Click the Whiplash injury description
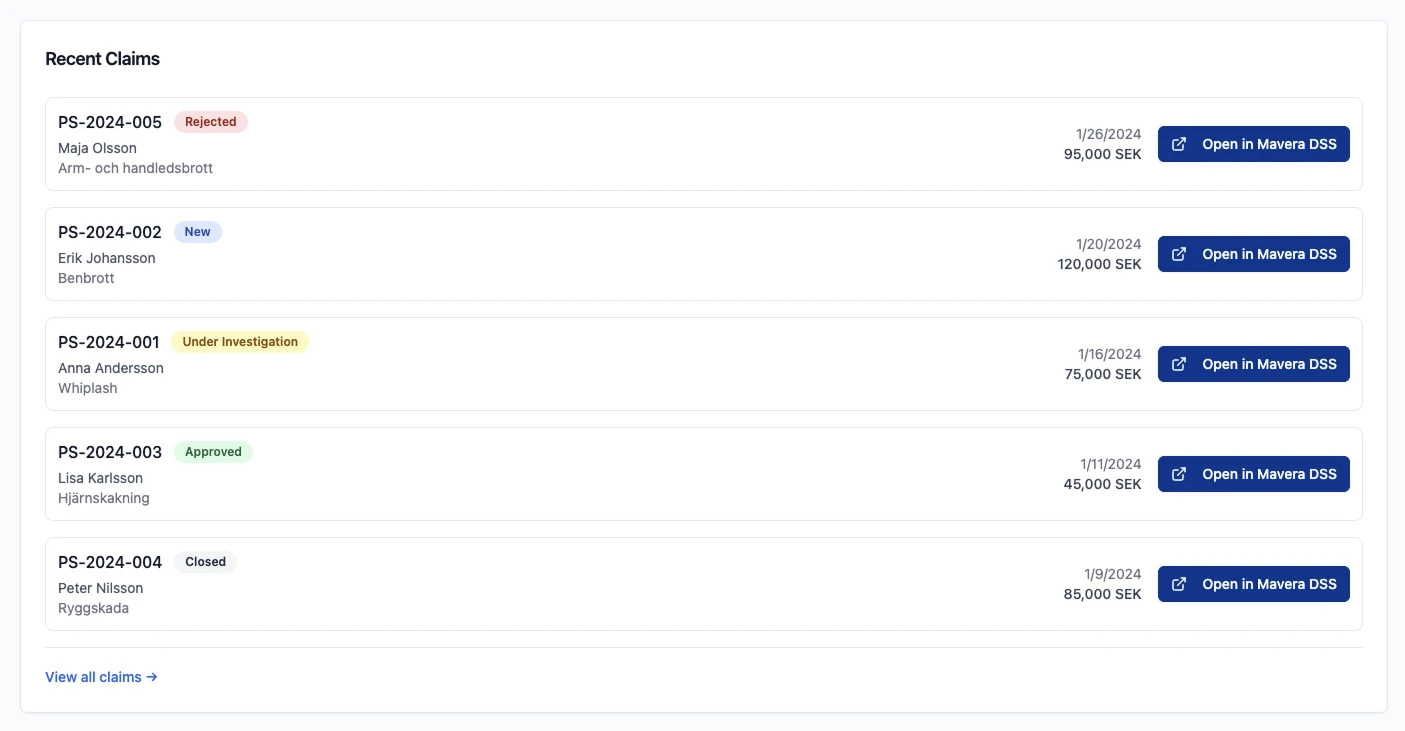Image resolution: width=1405 pixels, height=731 pixels. pos(88,388)
